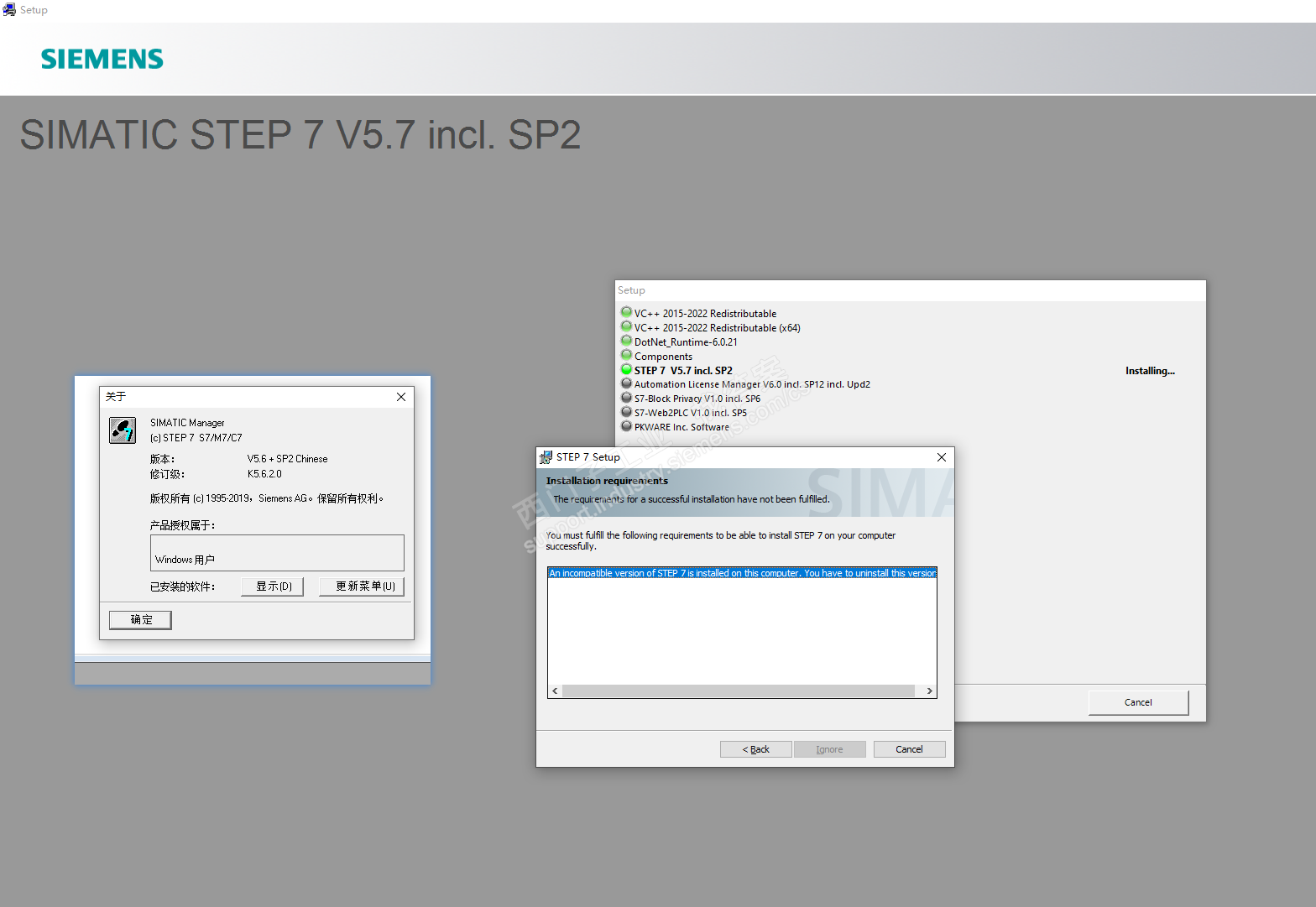Click the Ignore button
The height and width of the screenshot is (907, 1316).
(x=829, y=749)
